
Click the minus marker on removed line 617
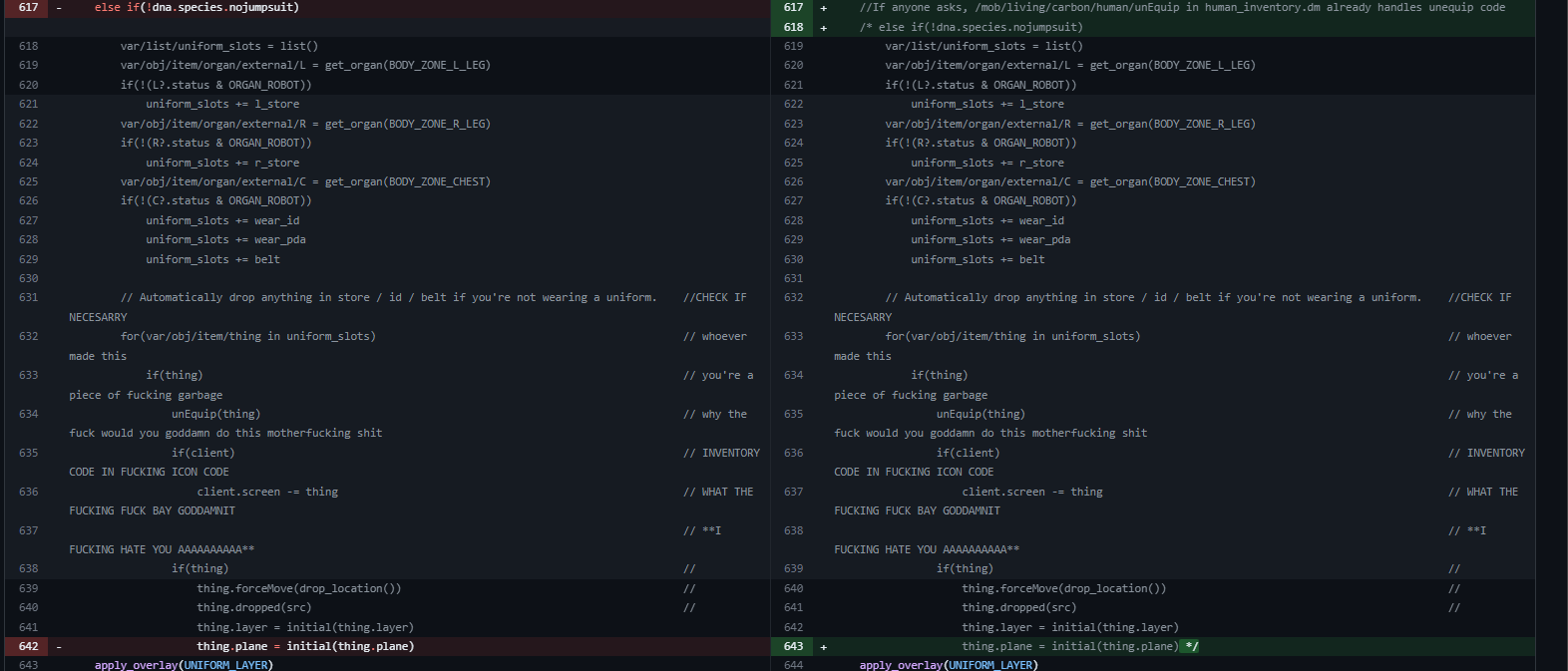(x=59, y=7)
